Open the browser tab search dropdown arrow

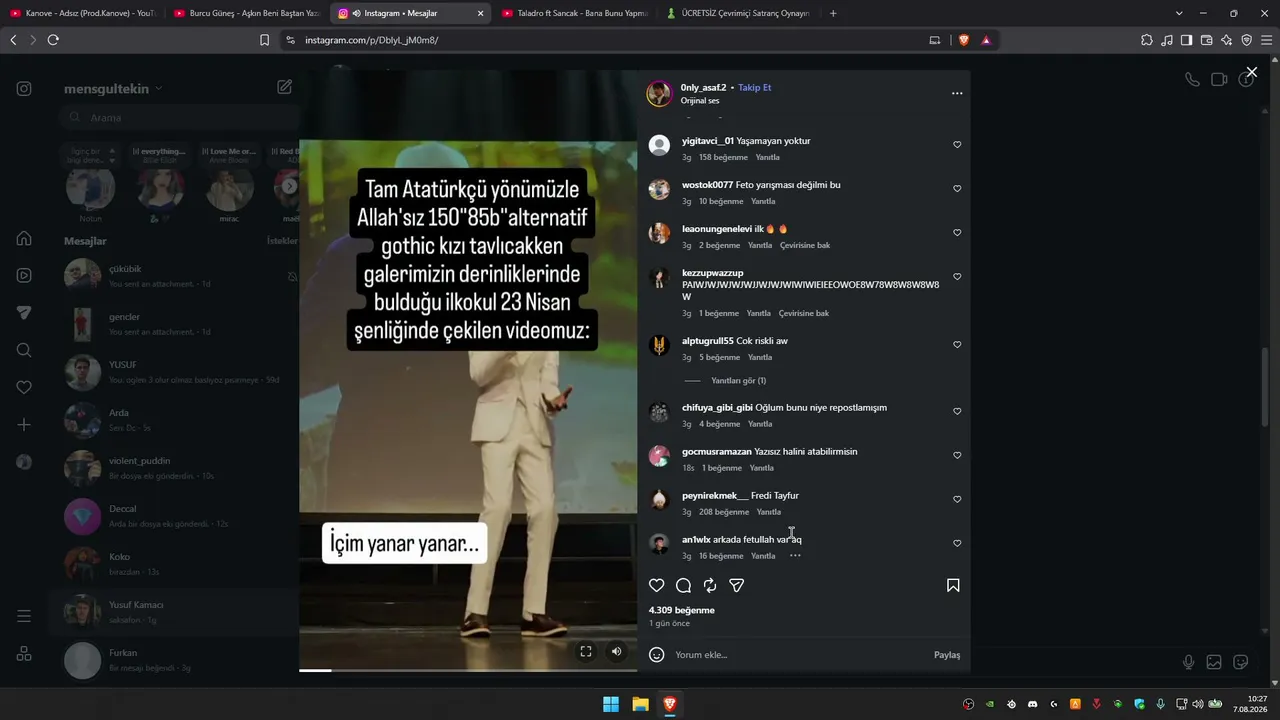tap(1179, 13)
